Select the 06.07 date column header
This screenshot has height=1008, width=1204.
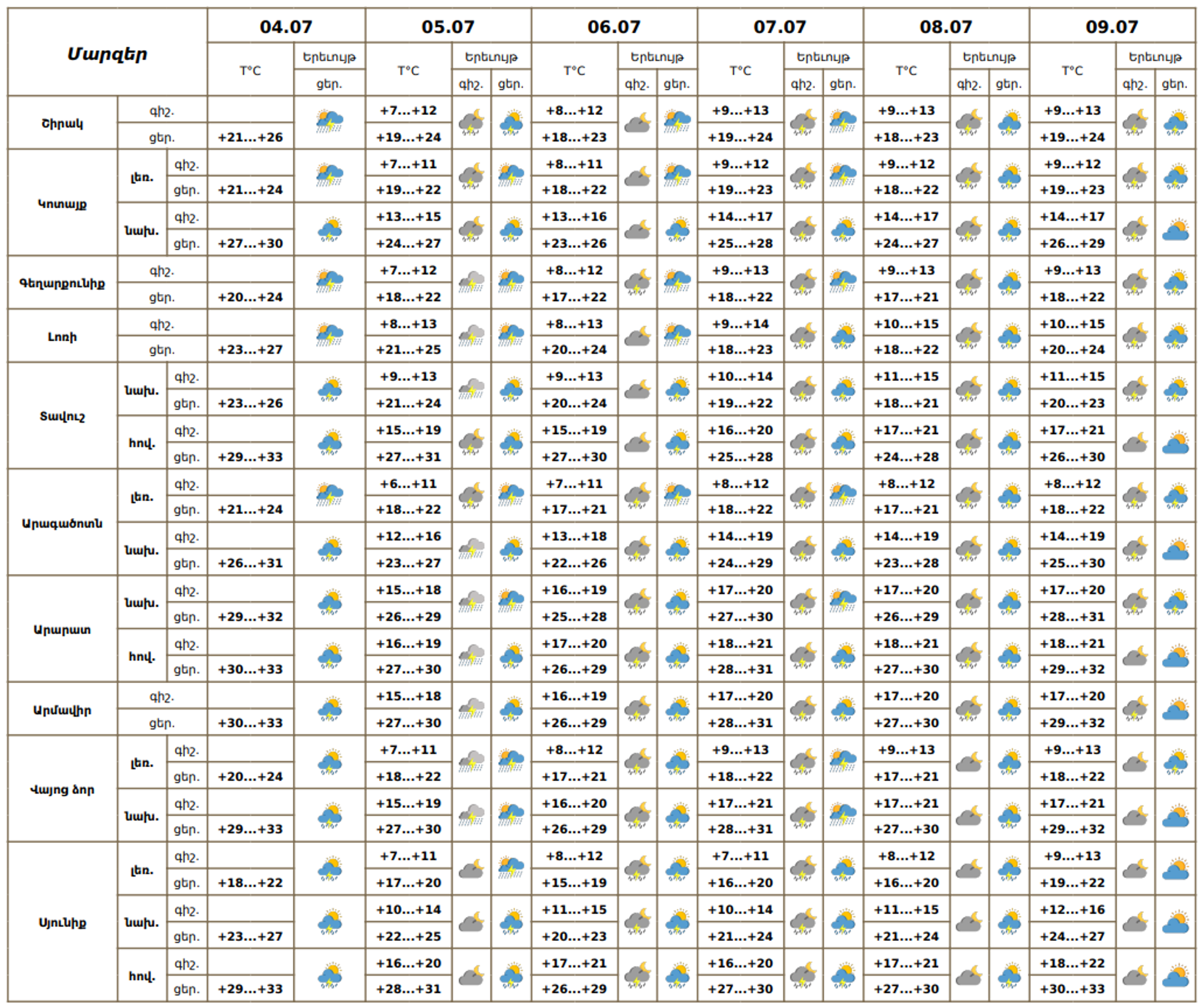614,26
